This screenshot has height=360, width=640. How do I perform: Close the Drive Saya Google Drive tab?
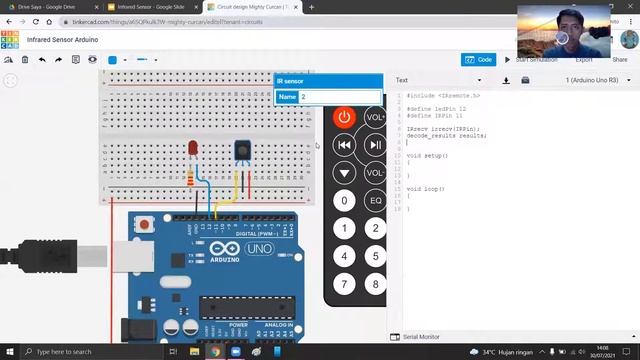point(96,7)
